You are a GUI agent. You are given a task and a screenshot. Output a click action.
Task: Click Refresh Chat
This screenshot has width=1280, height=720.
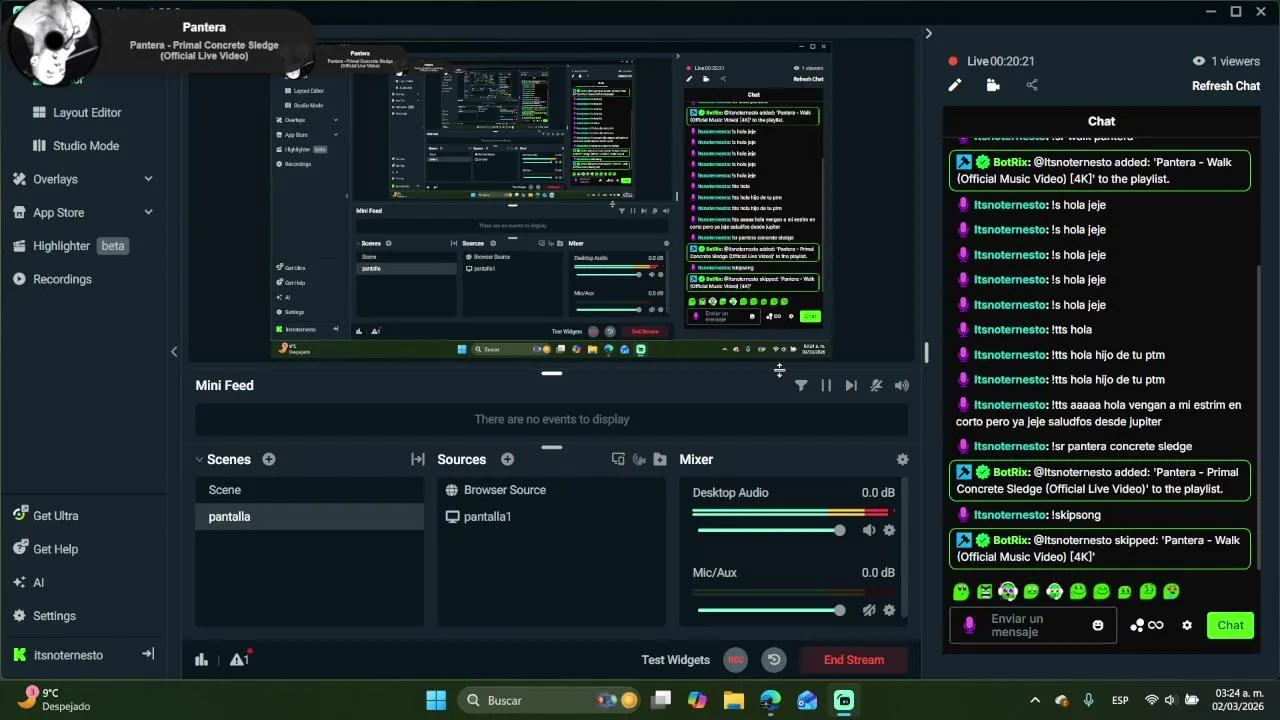pyautogui.click(x=1226, y=86)
